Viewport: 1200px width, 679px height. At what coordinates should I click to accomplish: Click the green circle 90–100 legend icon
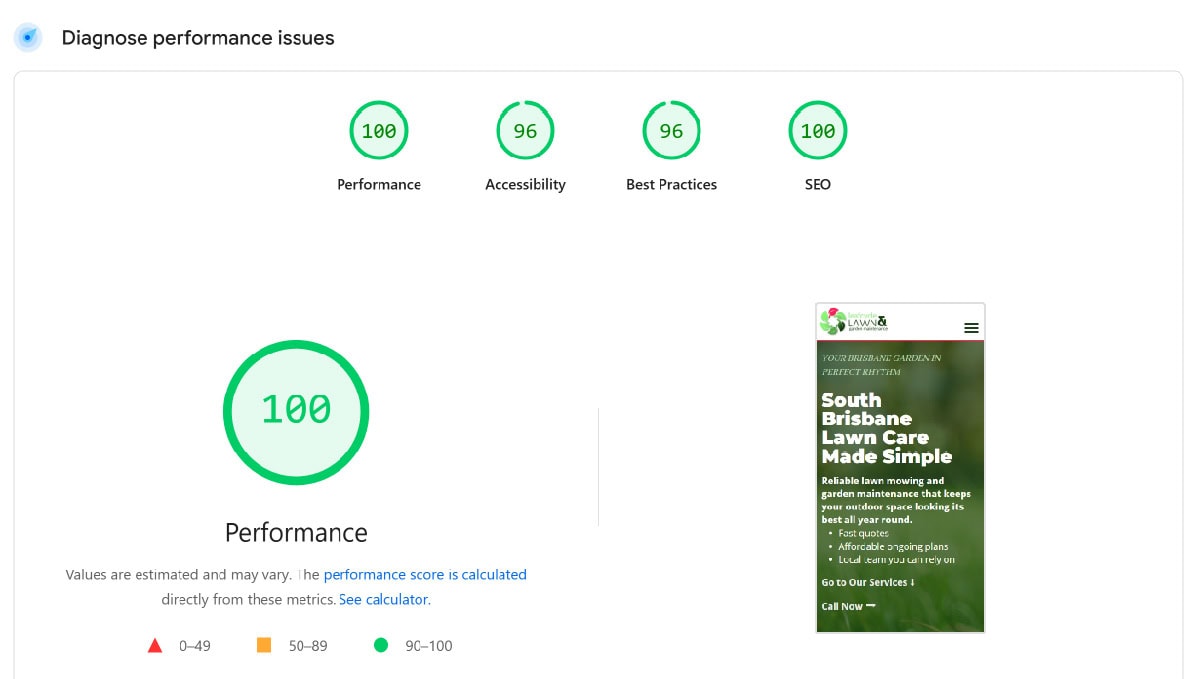point(382,645)
